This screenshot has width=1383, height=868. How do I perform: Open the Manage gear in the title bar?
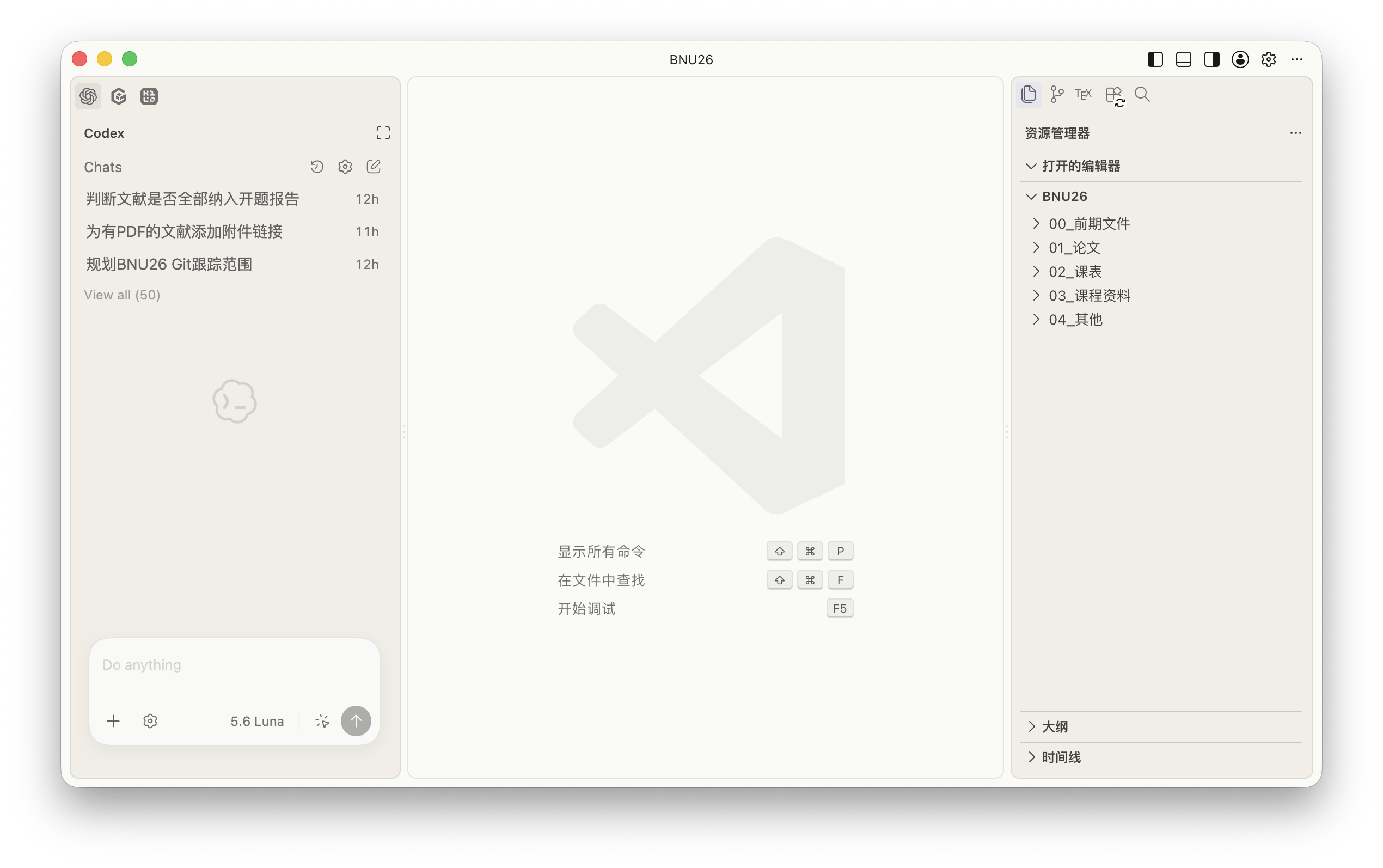tap(1268, 59)
